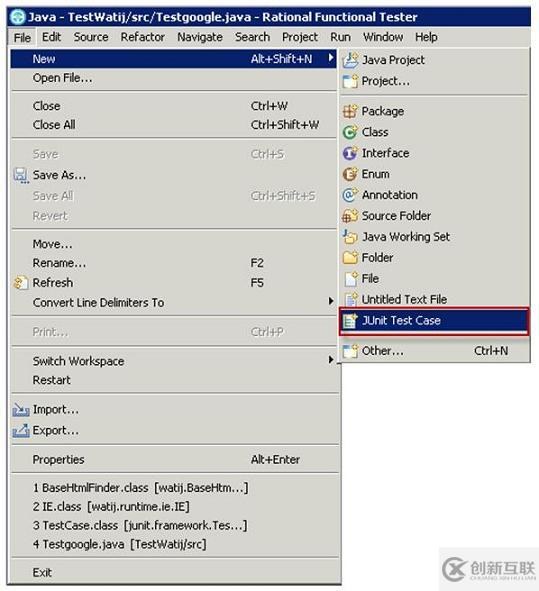Choose the Source Folder icon
The image size is (539, 591).
[350, 216]
